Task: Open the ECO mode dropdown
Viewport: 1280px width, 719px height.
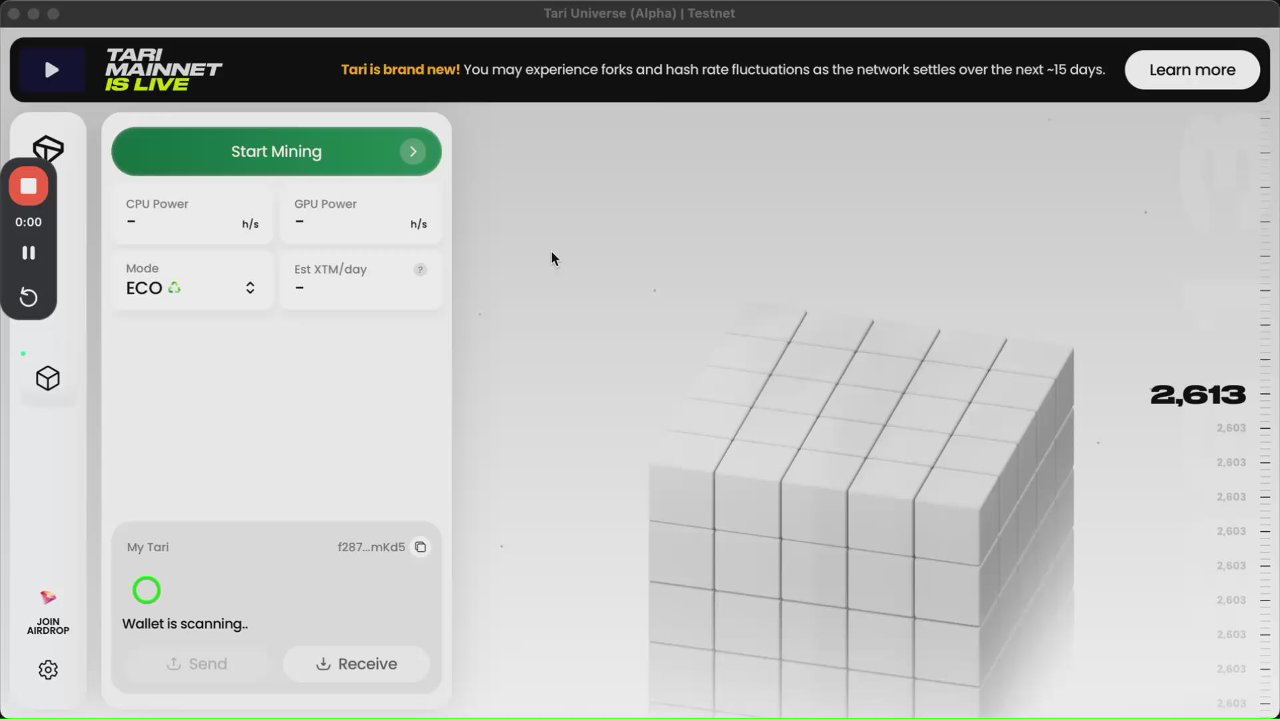Action: point(192,279)
